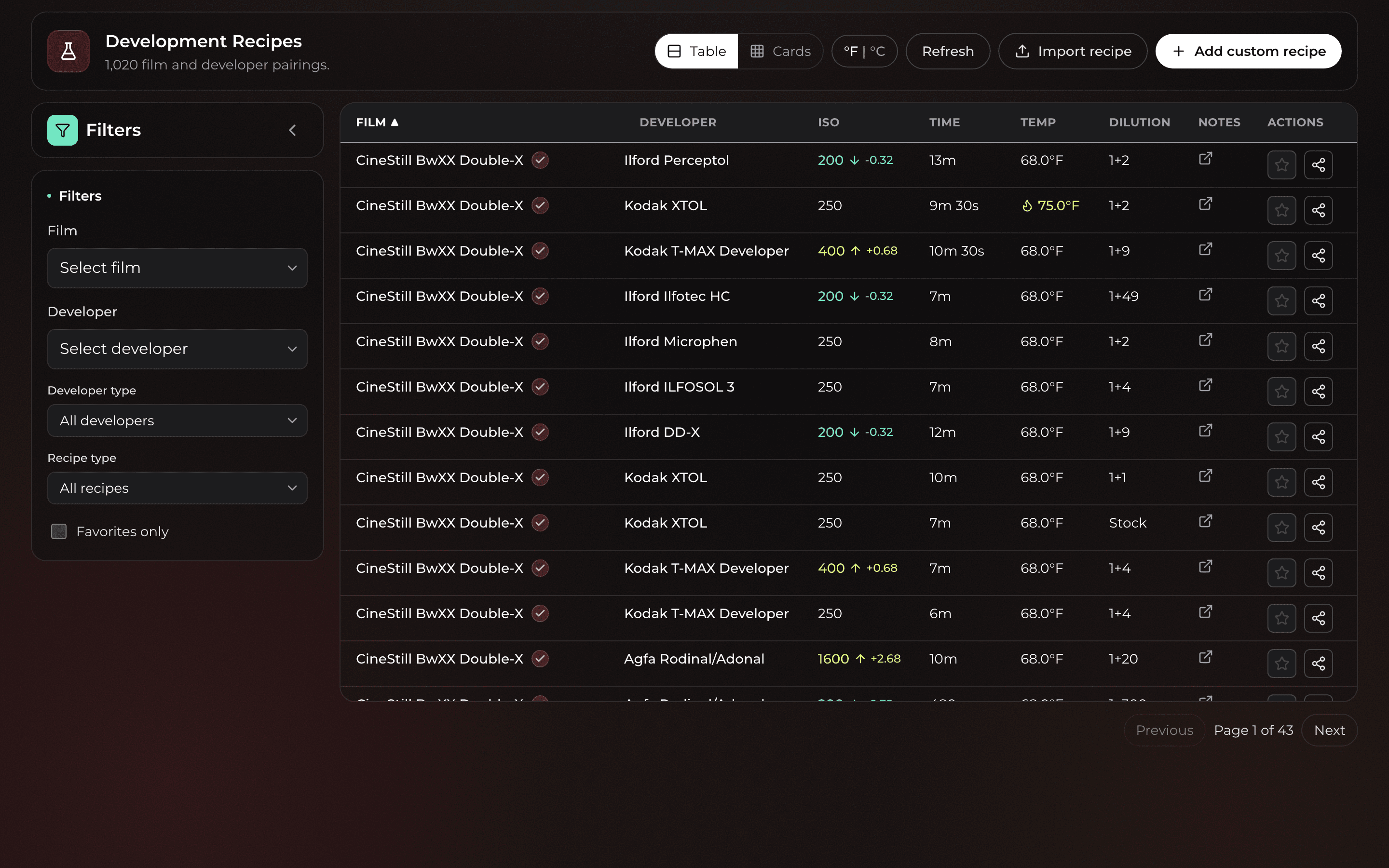Open notes for Kodak XTOL 9m 30s recipe
This screenshot has width=1389, height=868.
coord(1205,204)
